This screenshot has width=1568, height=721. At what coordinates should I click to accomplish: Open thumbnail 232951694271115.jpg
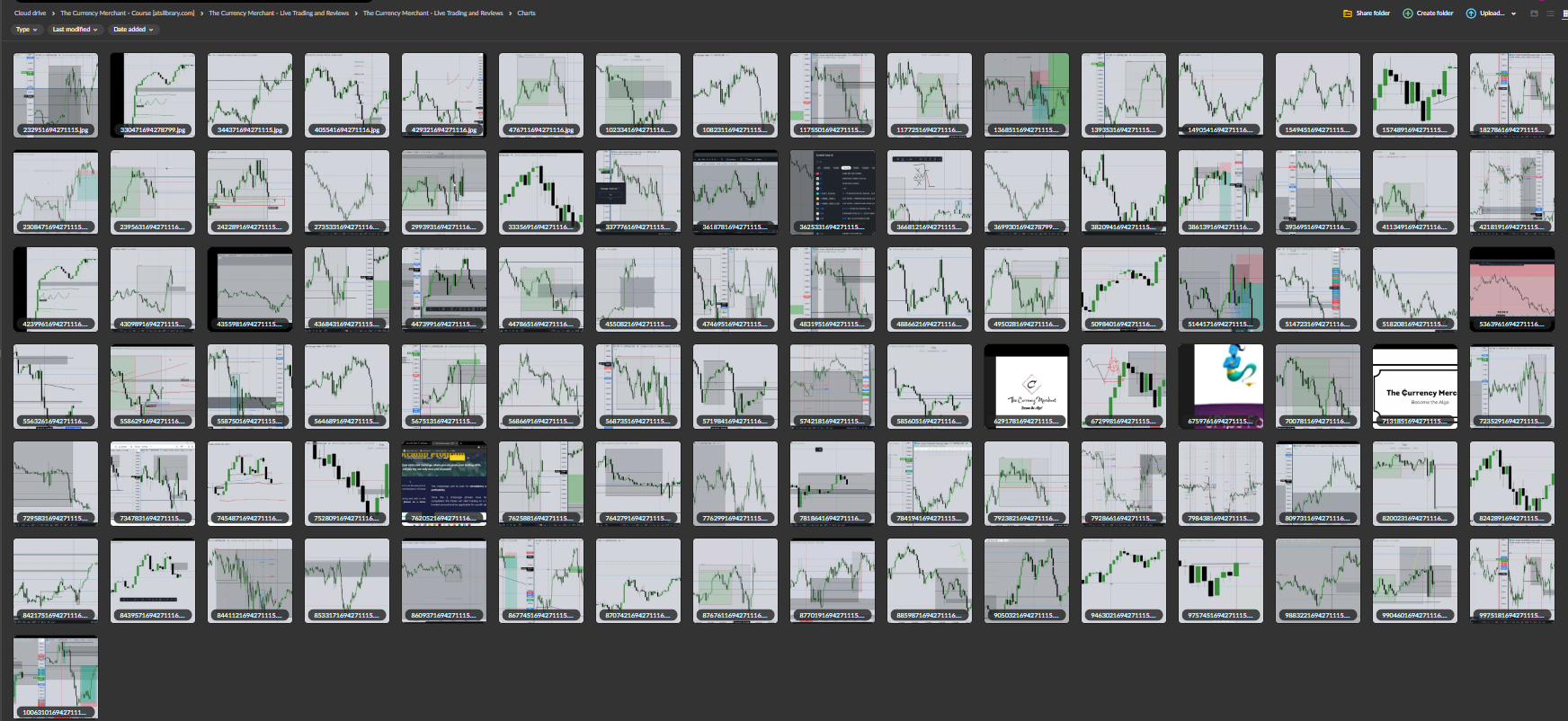(56, 94)
